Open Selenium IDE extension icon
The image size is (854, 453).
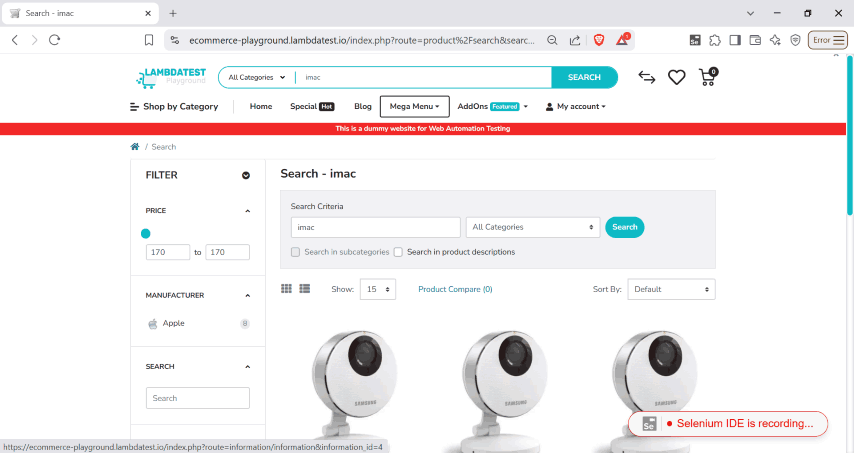click(x=695, y=40)
